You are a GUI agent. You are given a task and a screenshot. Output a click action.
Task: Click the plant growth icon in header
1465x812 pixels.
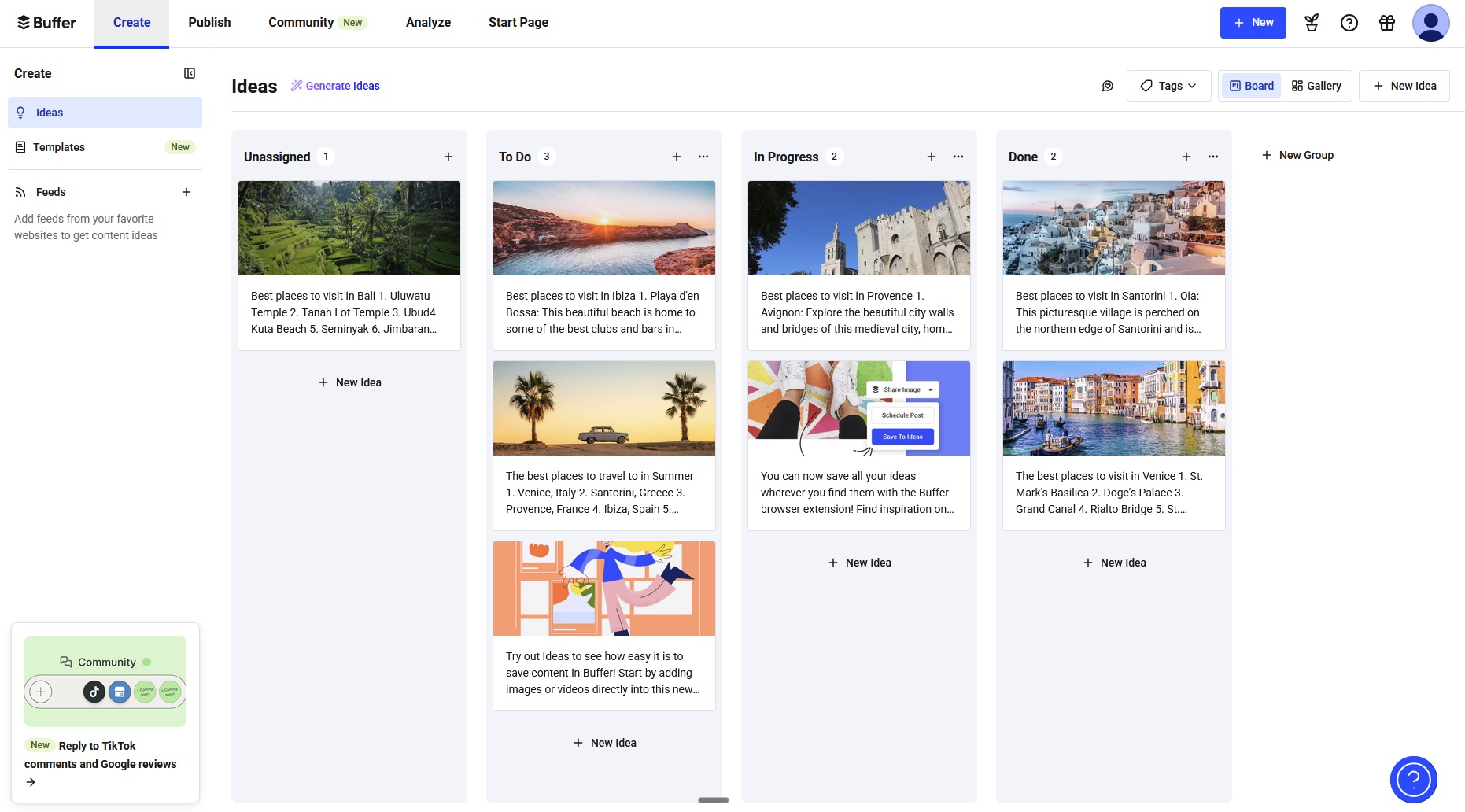click(1312, 22)
